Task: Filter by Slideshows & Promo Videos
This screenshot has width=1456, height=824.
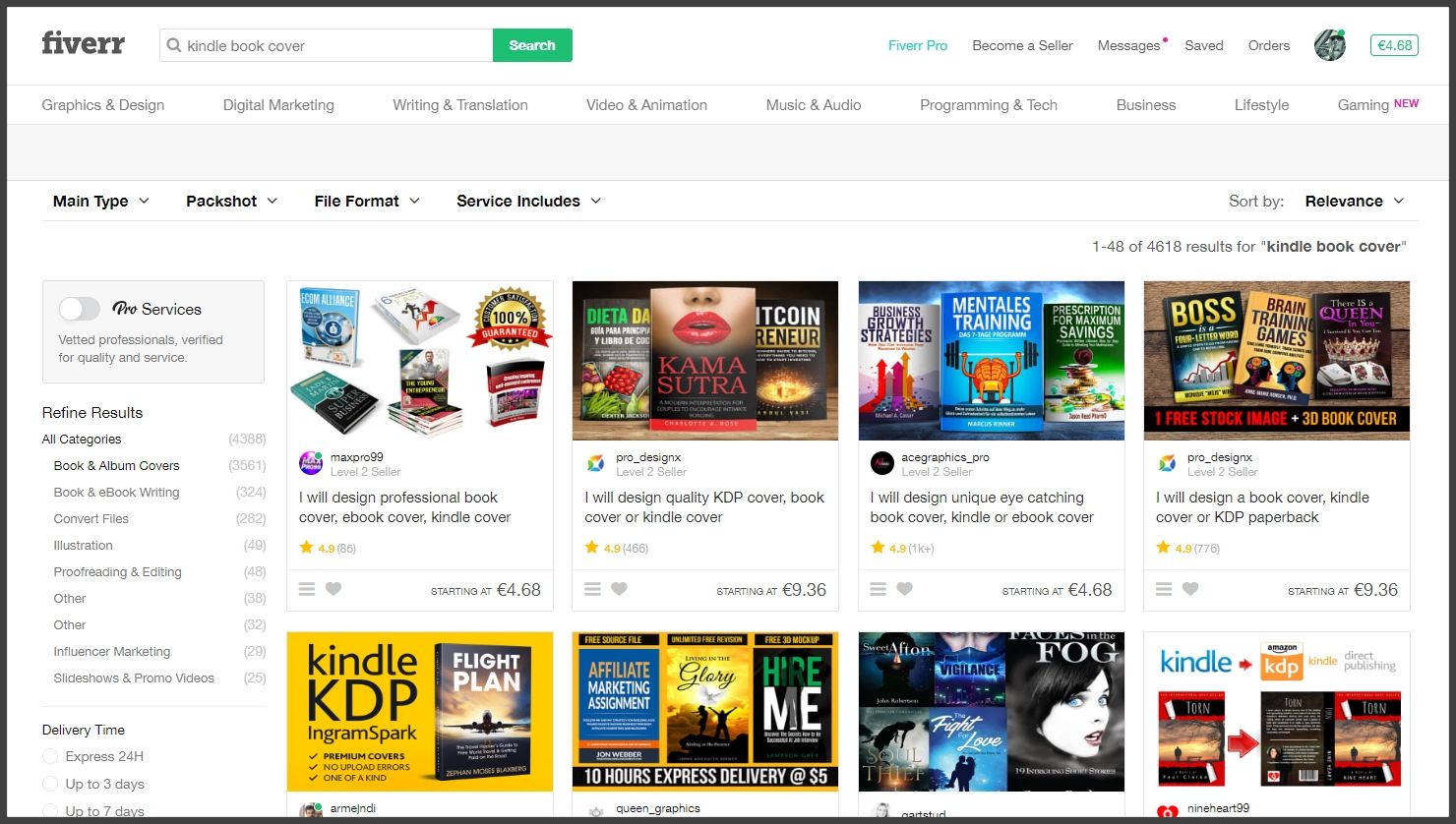Action: pos(134,677)
